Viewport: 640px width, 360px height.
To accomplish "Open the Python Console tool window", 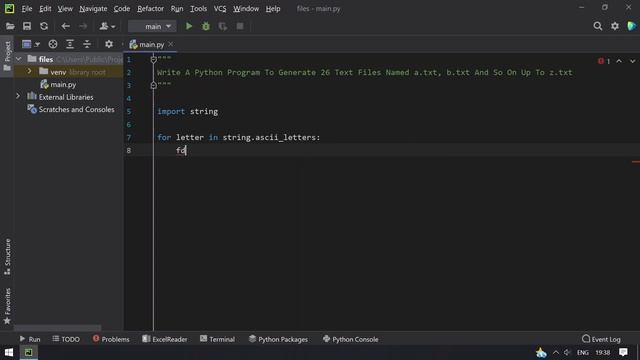I will 351,339.
